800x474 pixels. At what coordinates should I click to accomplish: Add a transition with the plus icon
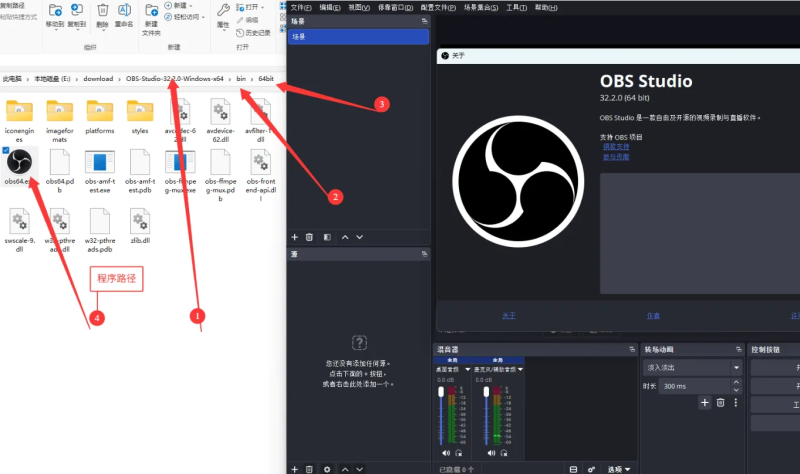pyautogui.click(x=705, y=403)
